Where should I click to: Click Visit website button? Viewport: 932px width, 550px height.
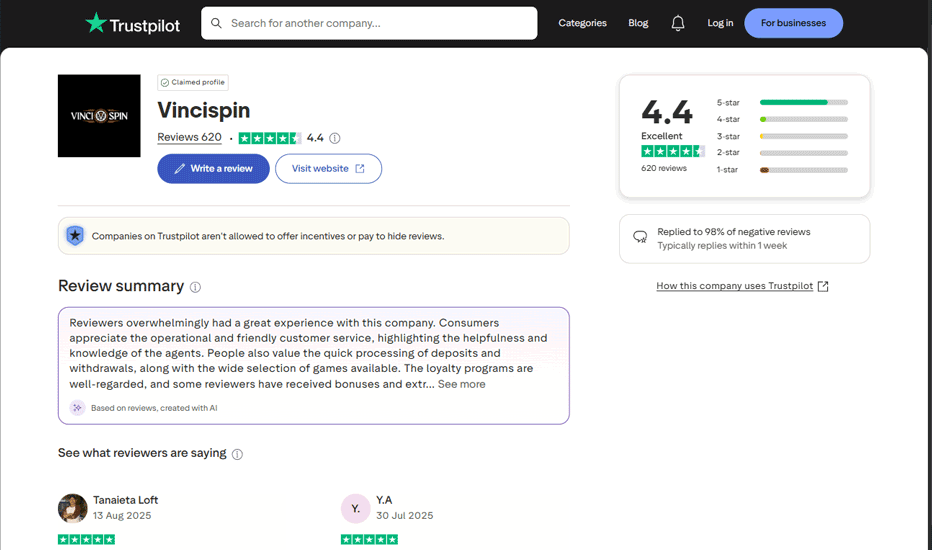[x=328, y=168]
